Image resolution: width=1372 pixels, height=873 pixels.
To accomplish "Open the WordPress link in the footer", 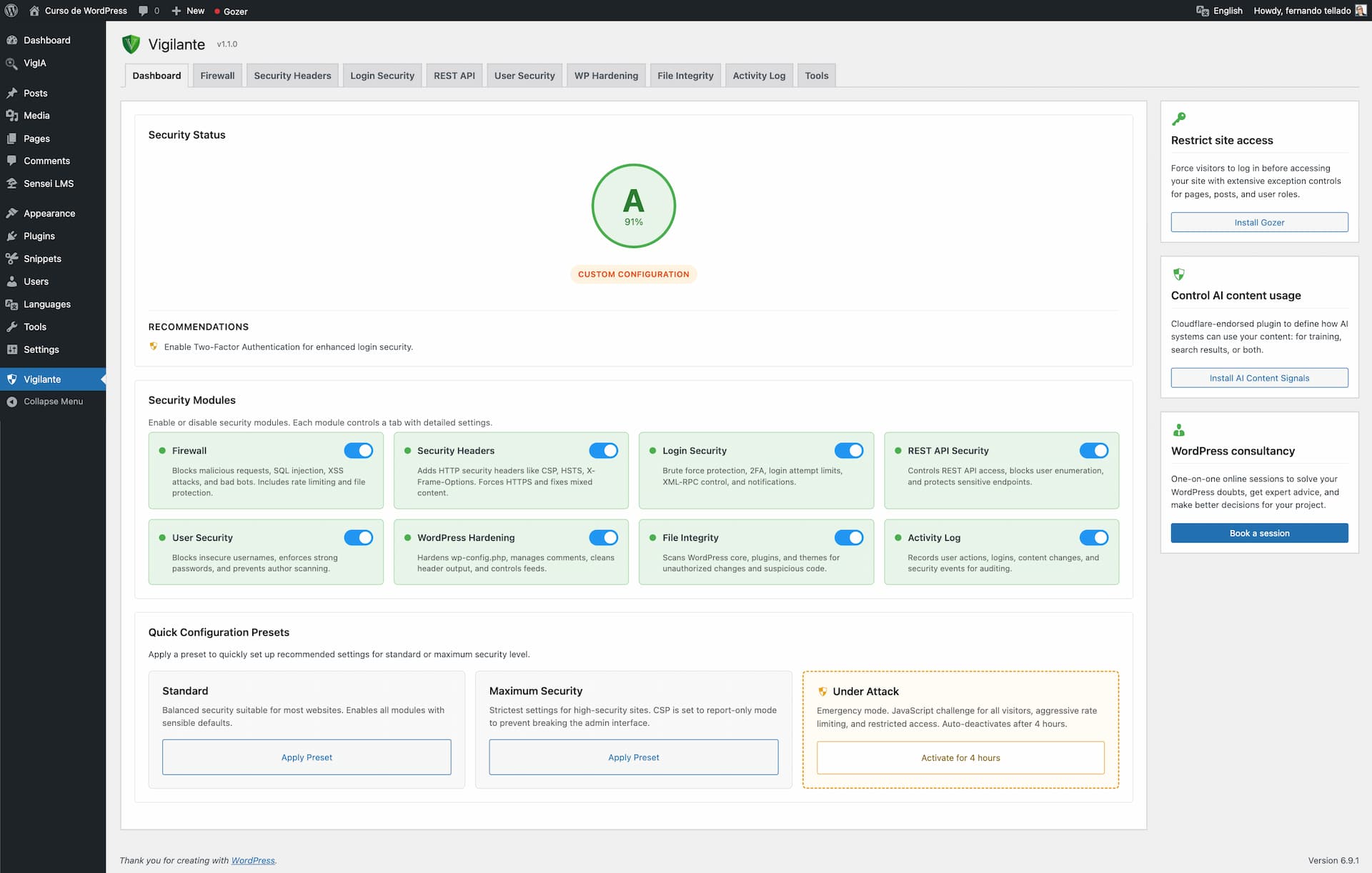I will coord(252,860).
